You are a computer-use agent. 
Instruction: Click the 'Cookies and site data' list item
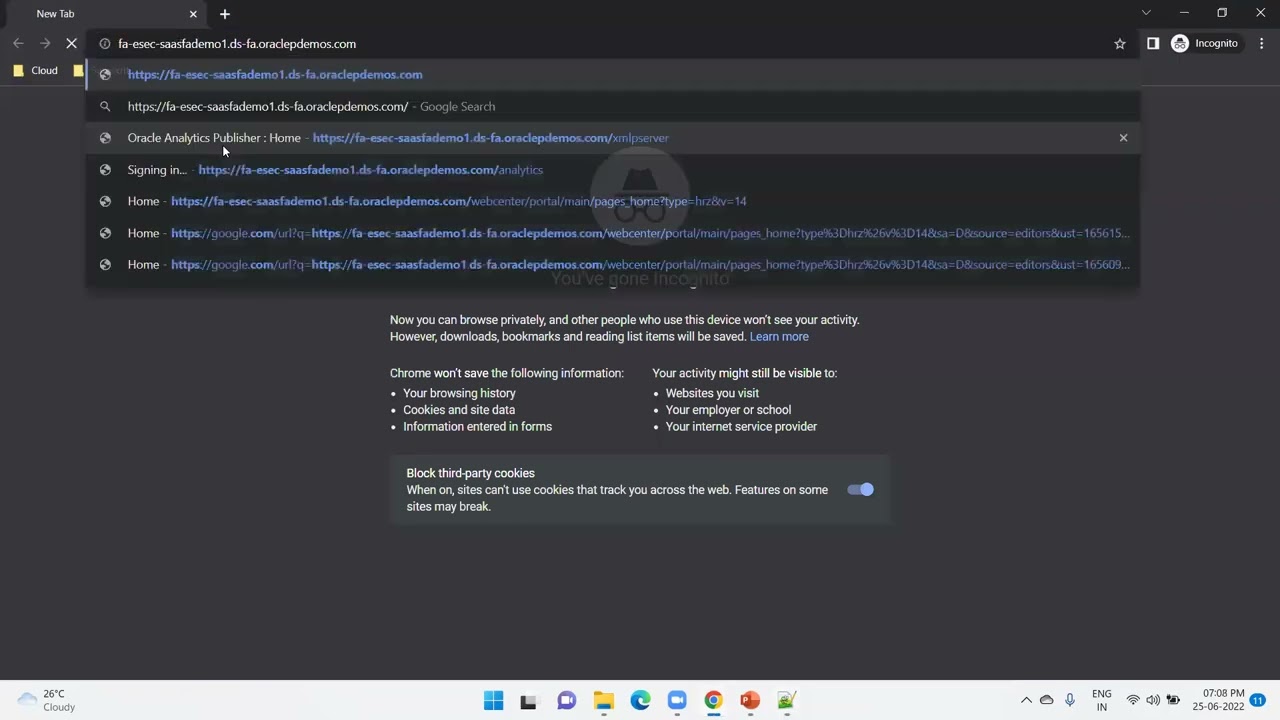459,410
